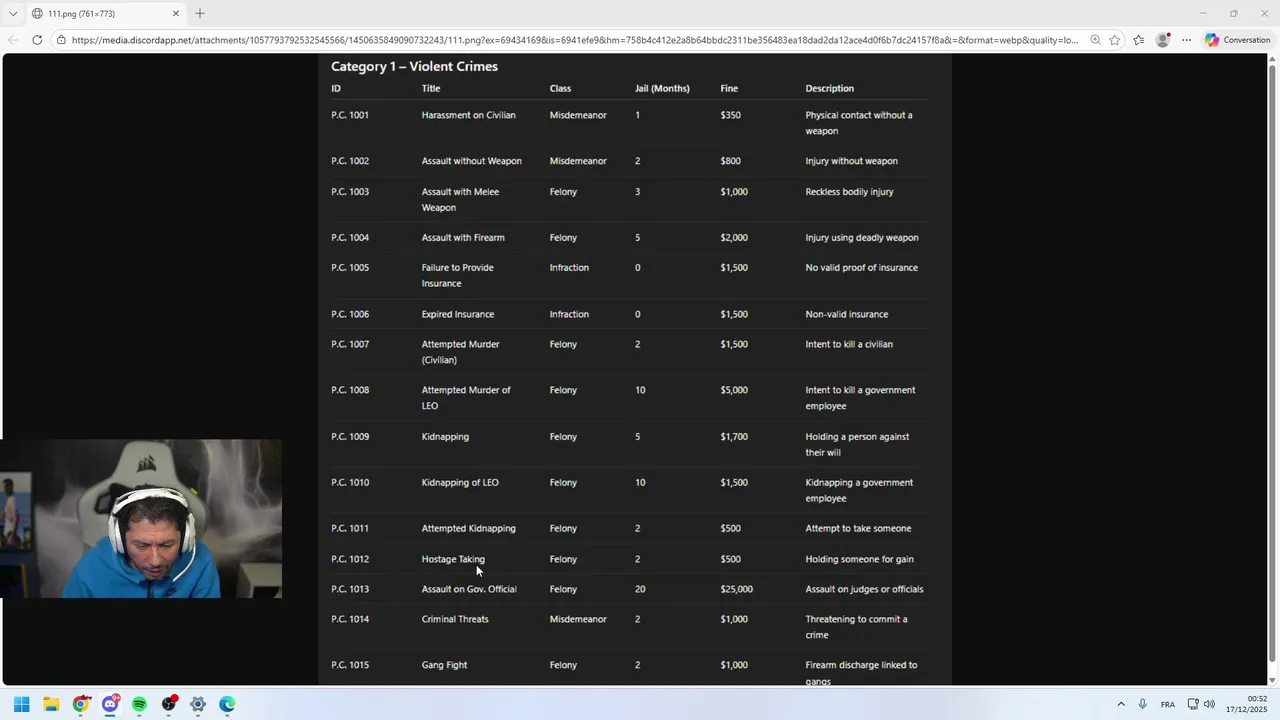
Task: Click the 'Kidnapping of LEO' title
Action: [460, 483]
